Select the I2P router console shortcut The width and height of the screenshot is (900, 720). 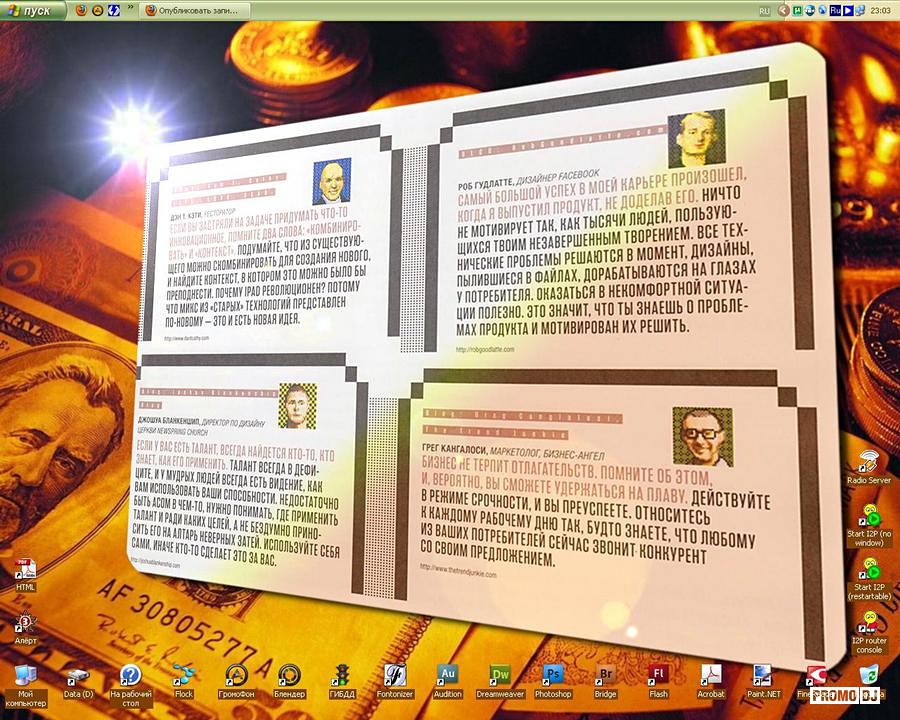click(x=869, y=633)
